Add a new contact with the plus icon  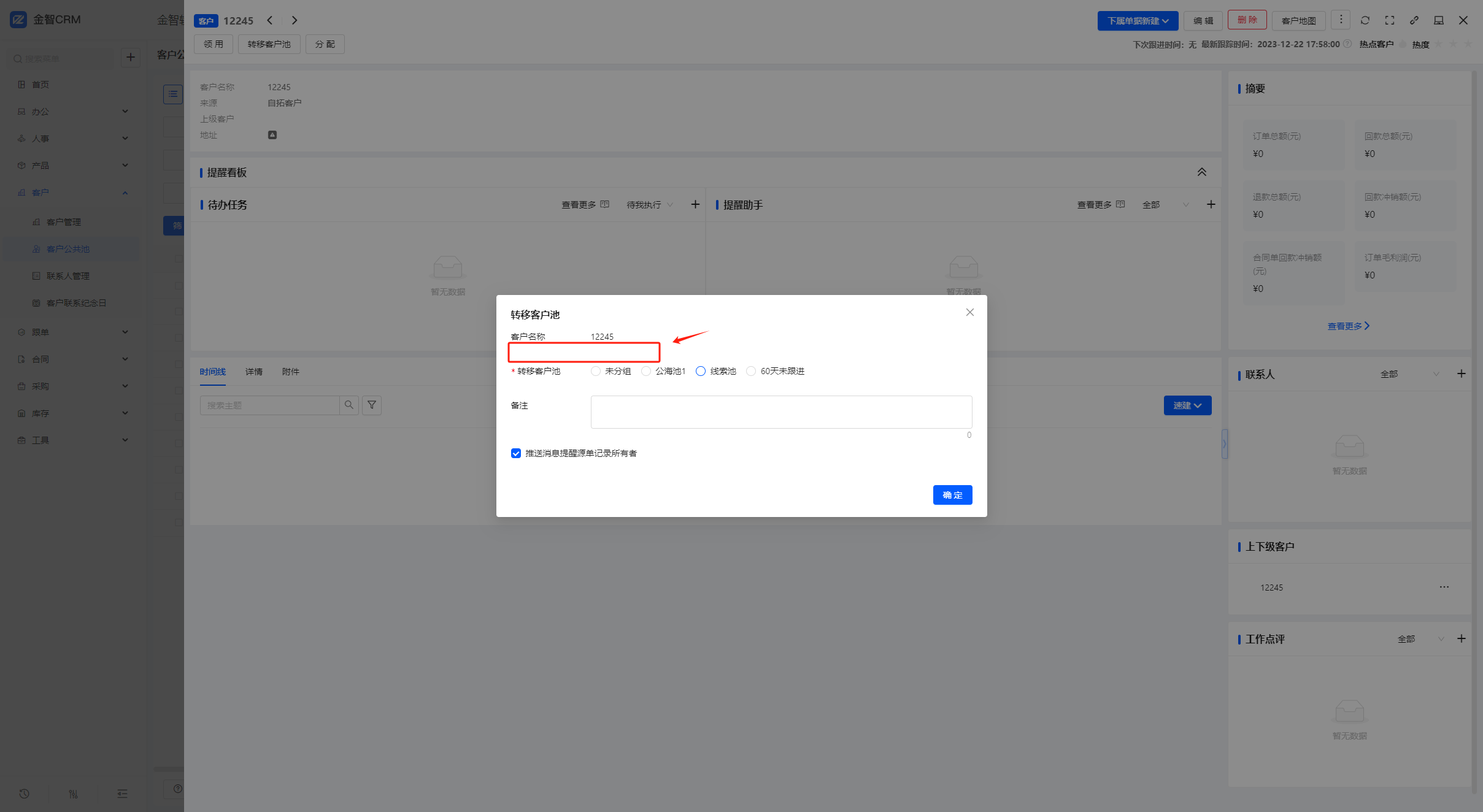point(1462,373)
